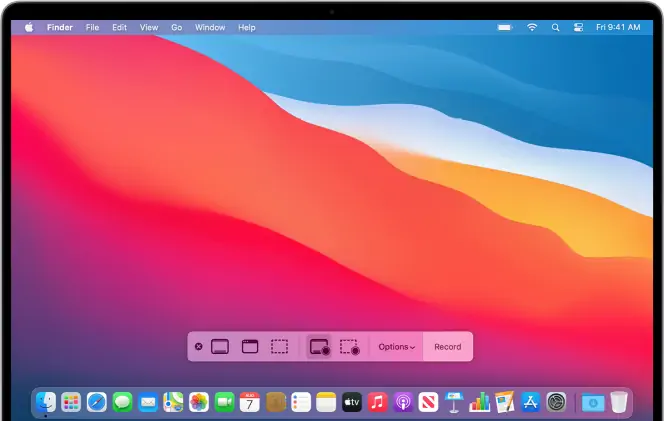Open the Downloads folder in the Dock
Image resolution: width=664 pixels, height=421 pixels.
click(593, 402)
